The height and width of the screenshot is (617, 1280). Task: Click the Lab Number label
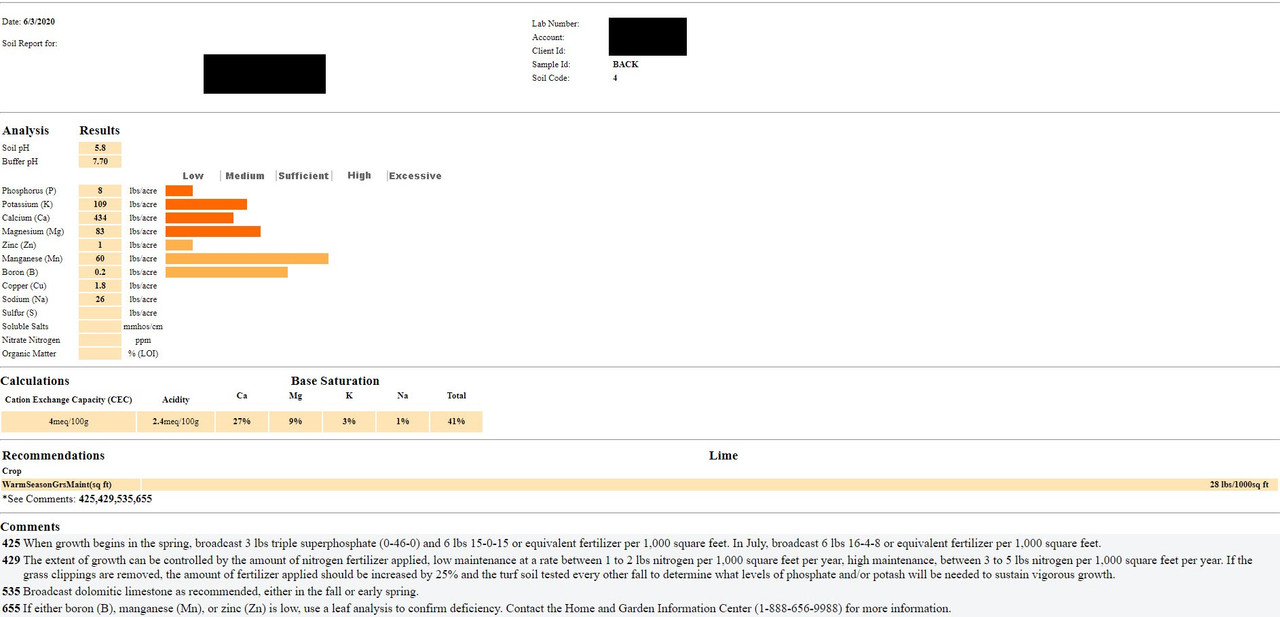coord(555,24)
